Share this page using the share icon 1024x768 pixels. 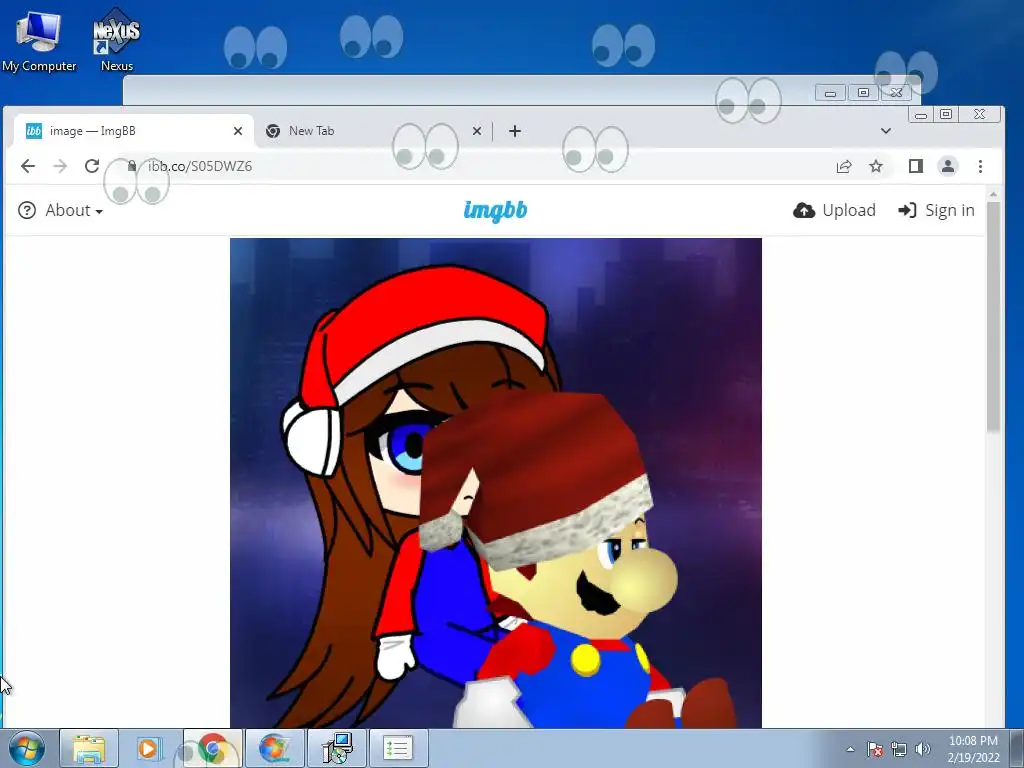tap(844, 167)
